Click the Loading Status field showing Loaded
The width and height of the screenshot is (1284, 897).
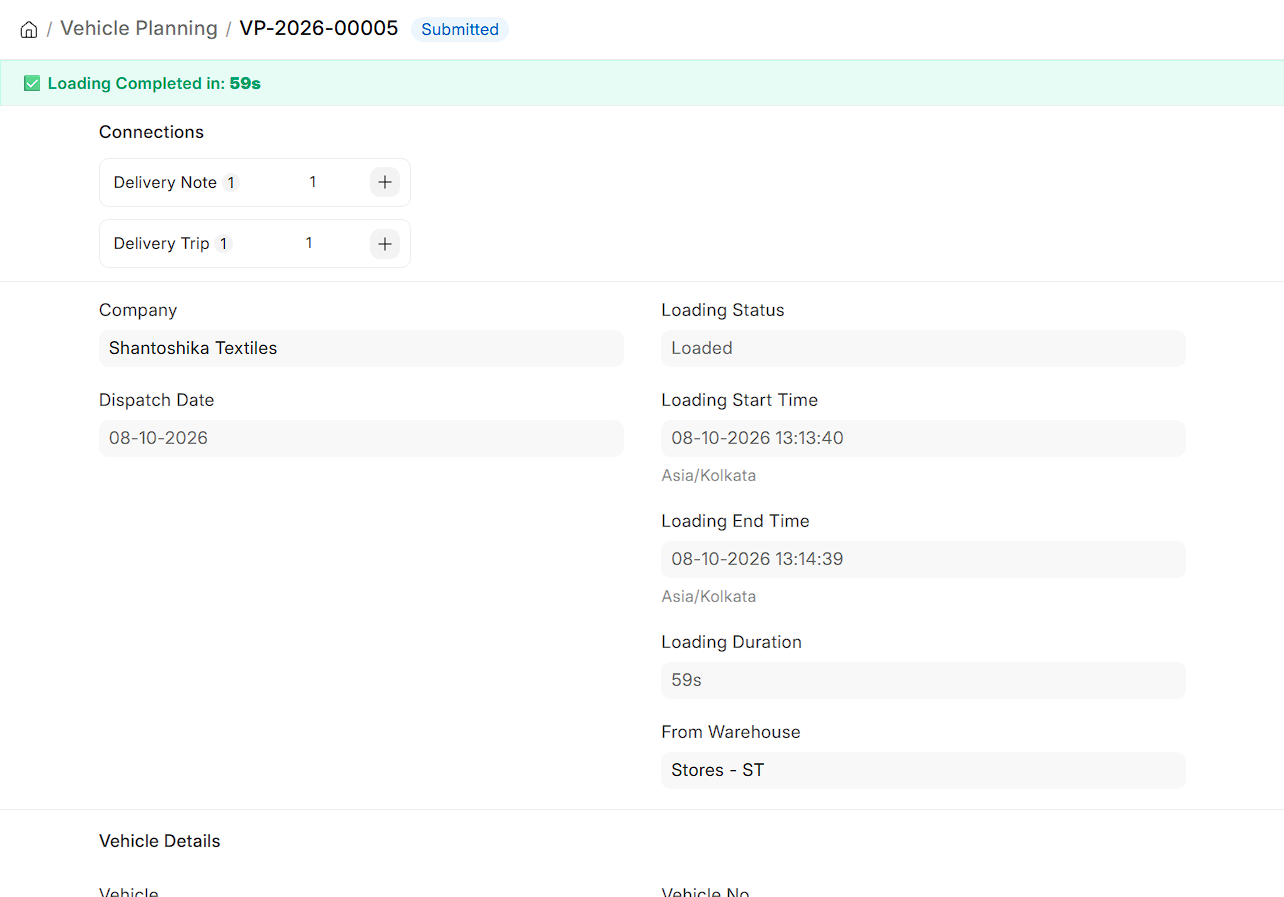click(923, 348)
